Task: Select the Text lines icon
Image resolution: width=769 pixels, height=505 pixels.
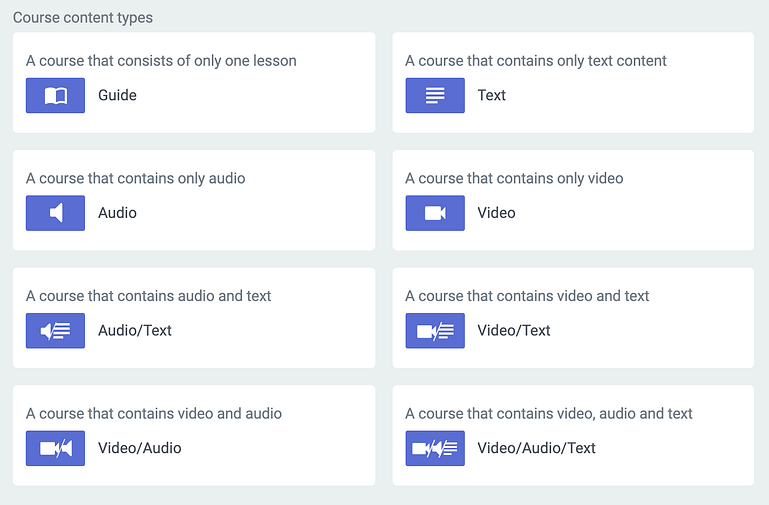Action: point(435,95)
